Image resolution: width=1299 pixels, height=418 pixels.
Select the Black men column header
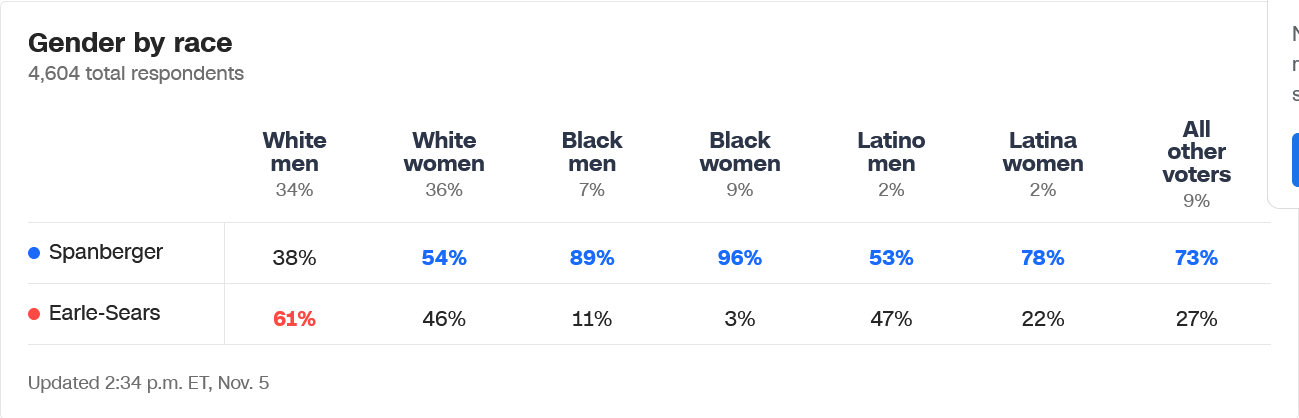(592, 151)
